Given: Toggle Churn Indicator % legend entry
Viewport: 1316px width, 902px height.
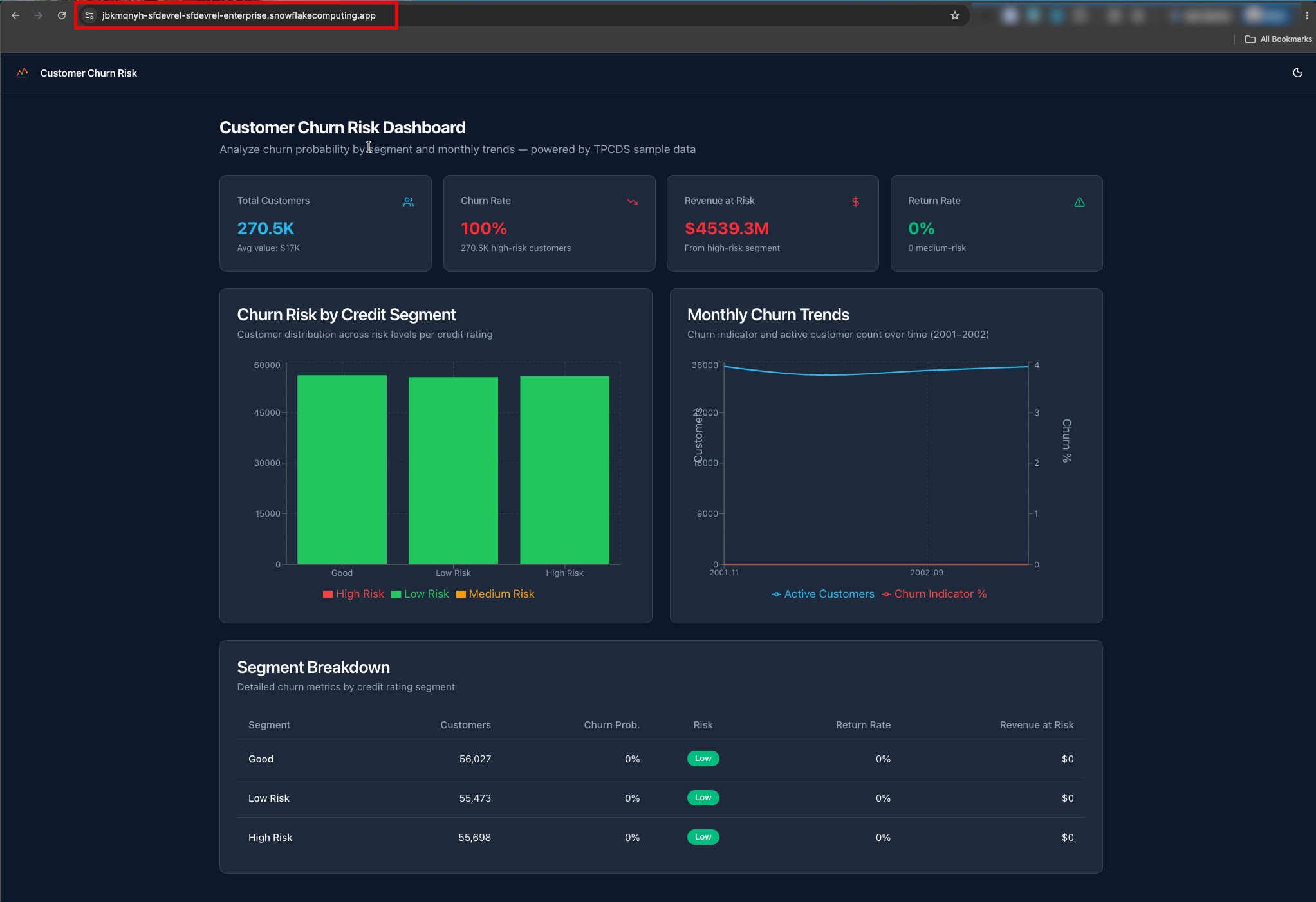Looking at the screenshot, I should point(934,594).
